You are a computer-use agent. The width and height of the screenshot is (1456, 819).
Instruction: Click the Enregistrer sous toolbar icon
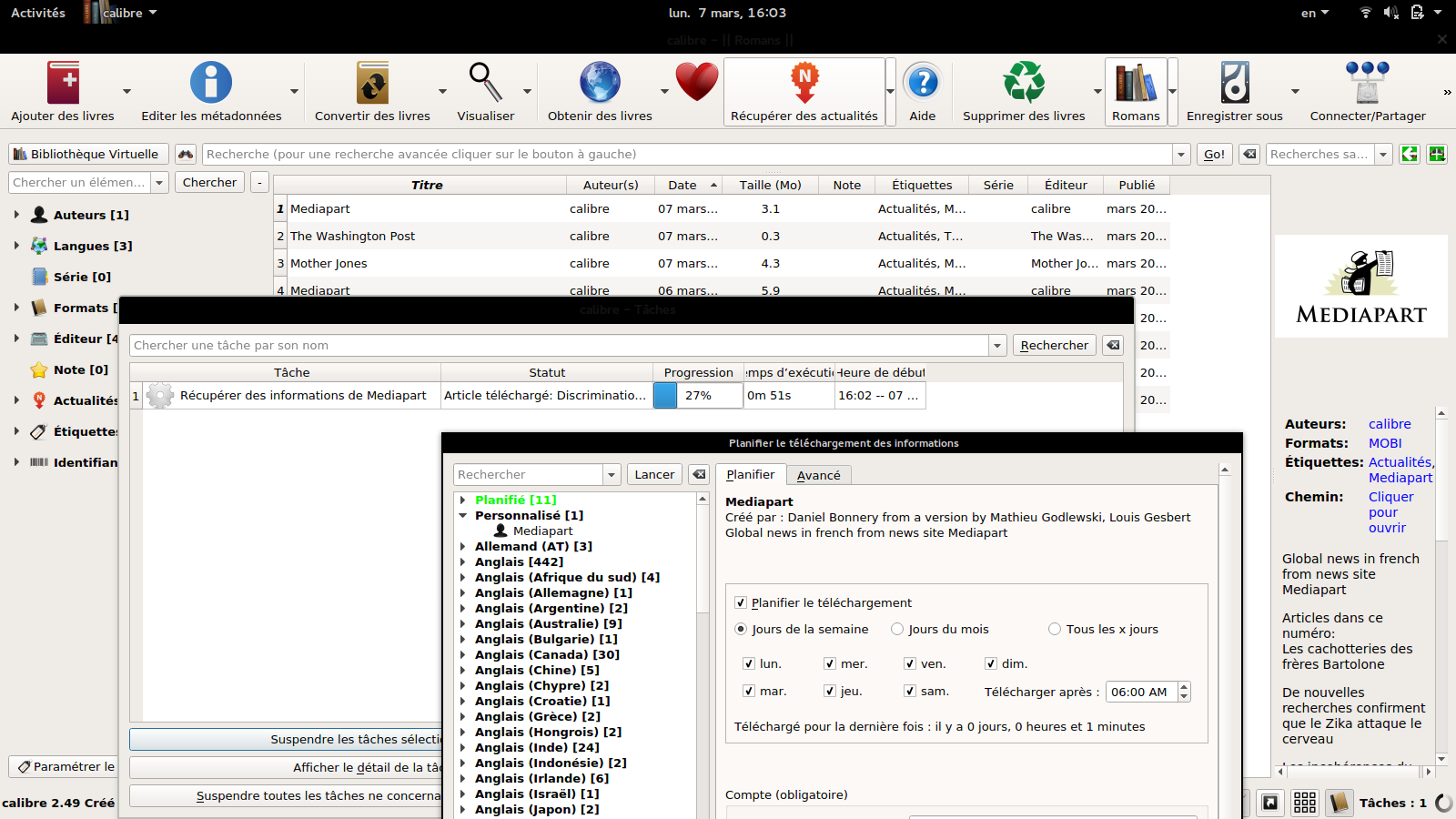tap(1235, 83)
